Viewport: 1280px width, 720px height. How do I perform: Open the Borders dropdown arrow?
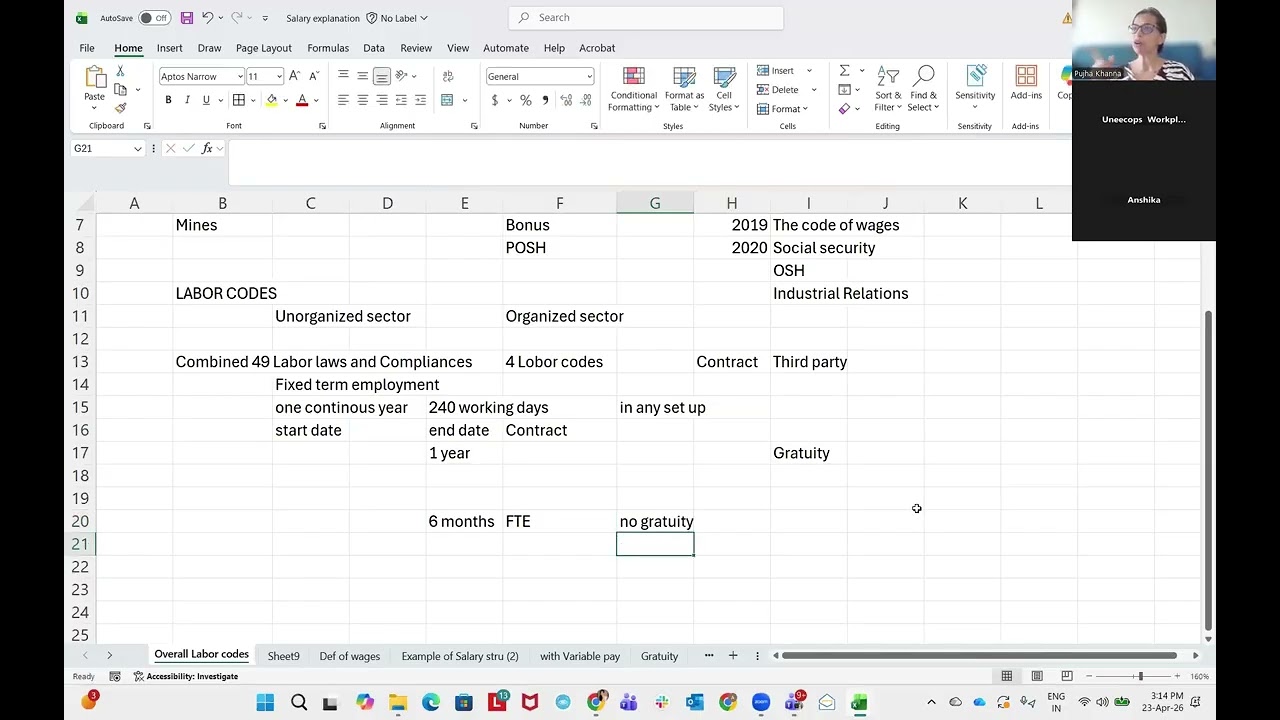254,100
